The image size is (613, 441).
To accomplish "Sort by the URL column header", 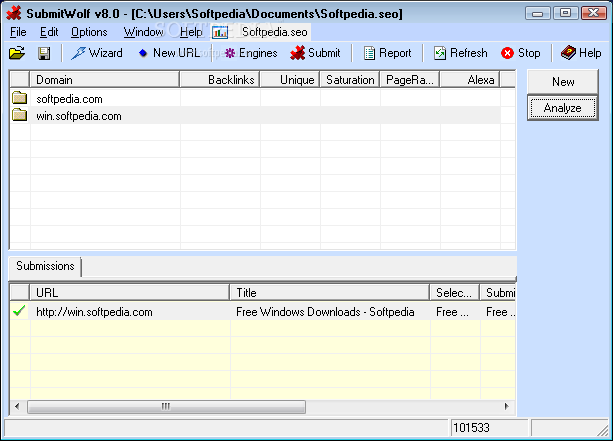I will 130,293.
